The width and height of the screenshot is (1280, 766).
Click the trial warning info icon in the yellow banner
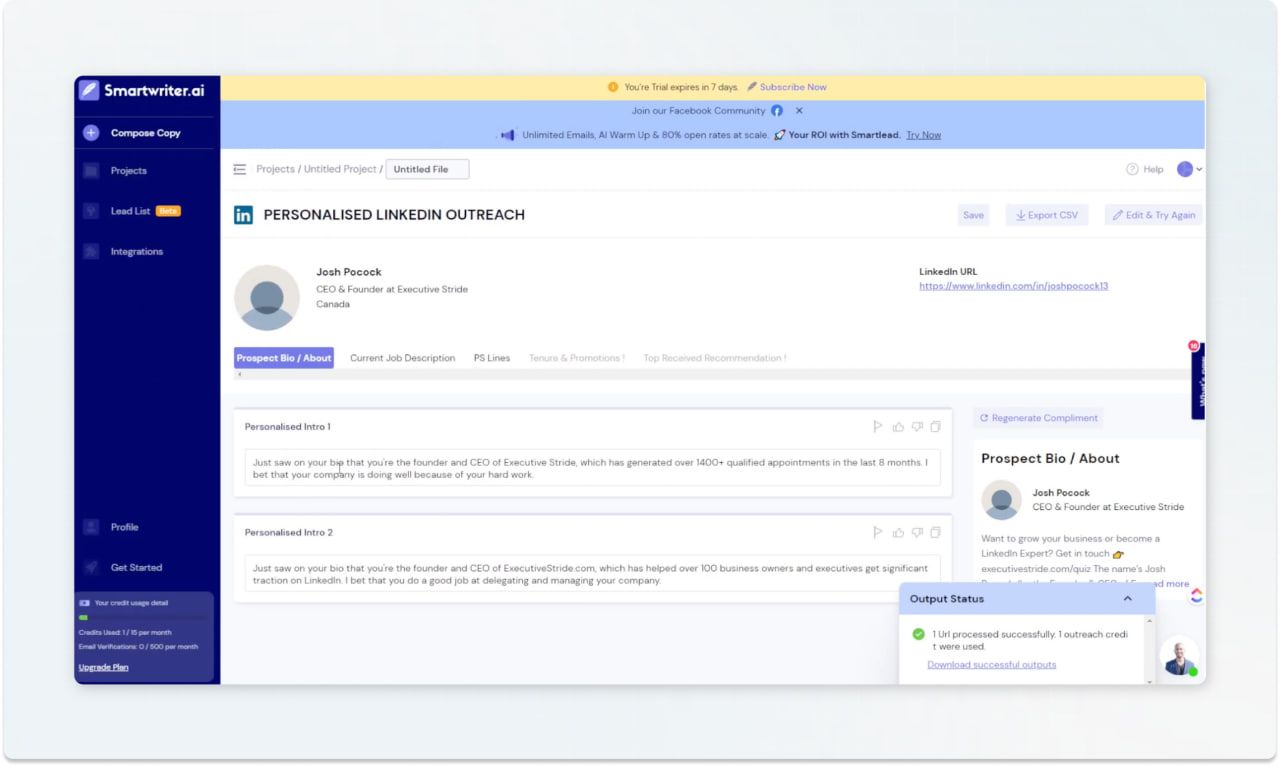coord(613,87)
